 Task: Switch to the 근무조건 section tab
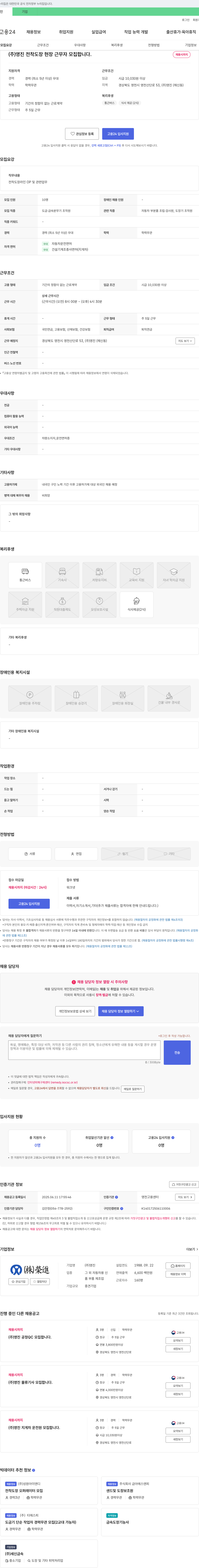(x=43, y=45)
